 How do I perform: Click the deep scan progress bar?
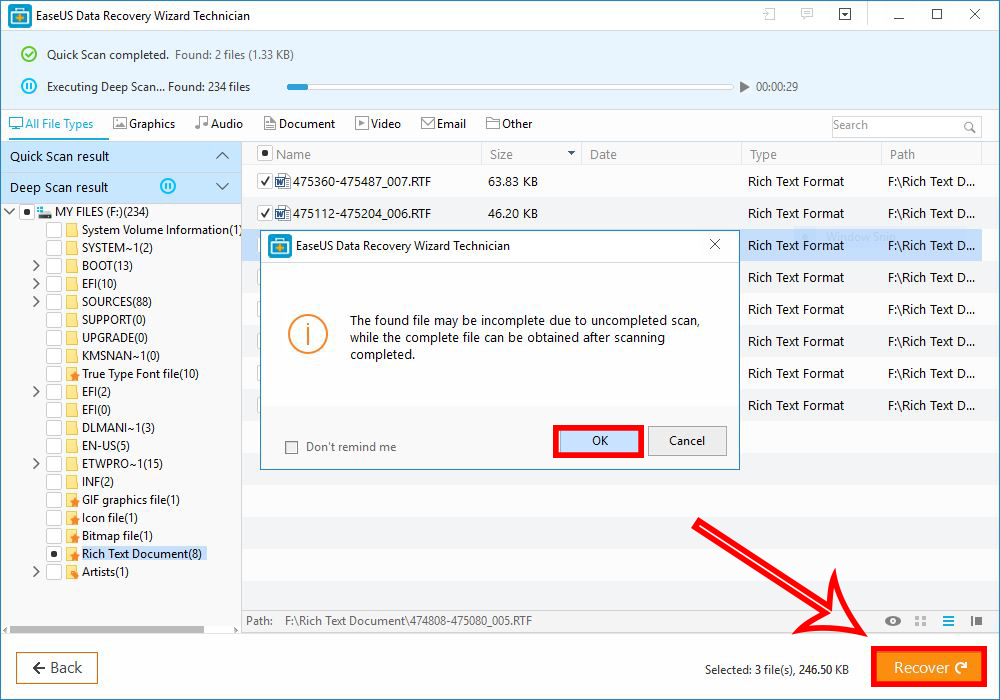(510, 87)
